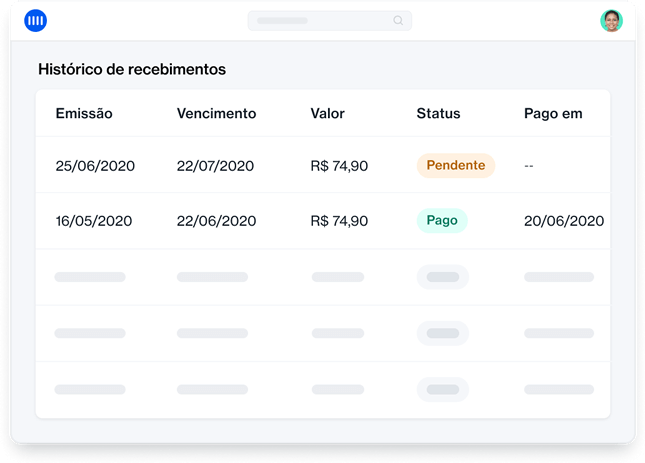Select the 16/05/2020 emission date cell
The width and height of the screenshot is (645, 463).
[95, 221]
